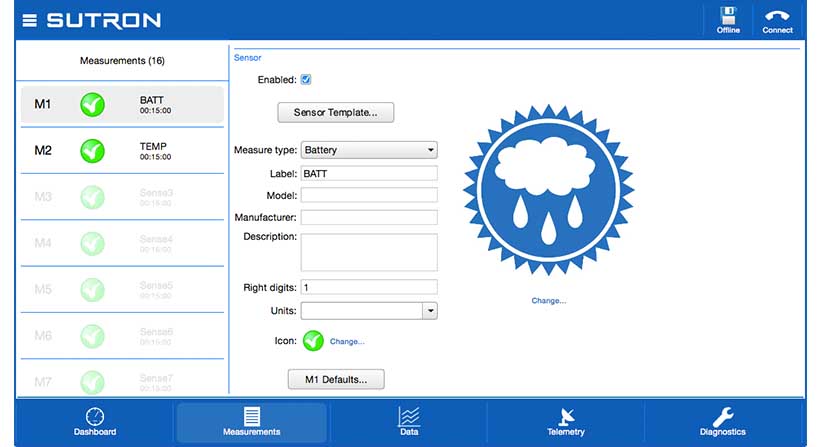Screen dimensions: 820x447
Task: Open the Measure type dropdown
Action: click(x=369, y=150)
